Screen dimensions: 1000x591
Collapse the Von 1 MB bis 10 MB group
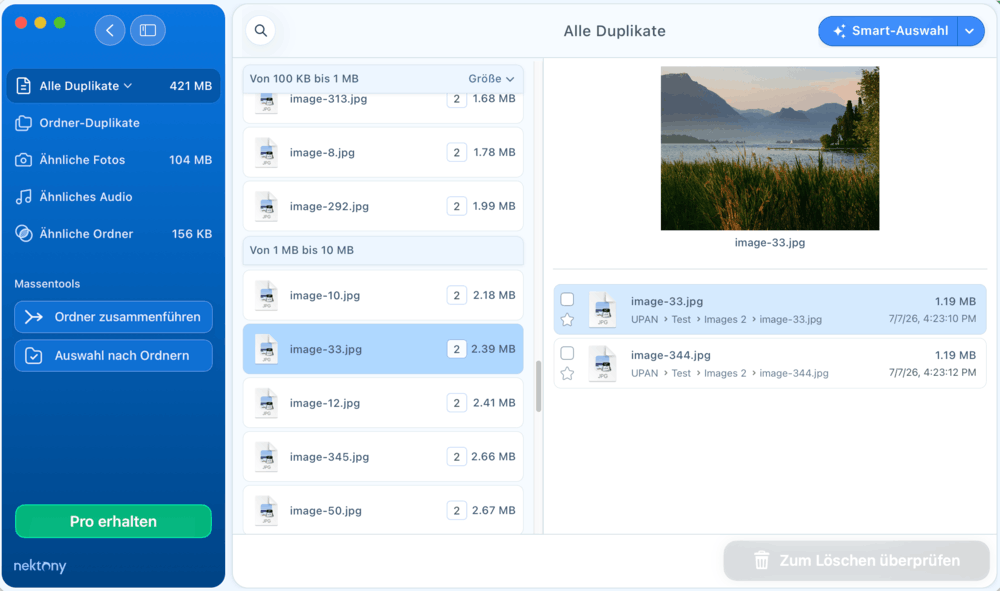[383, 251]
